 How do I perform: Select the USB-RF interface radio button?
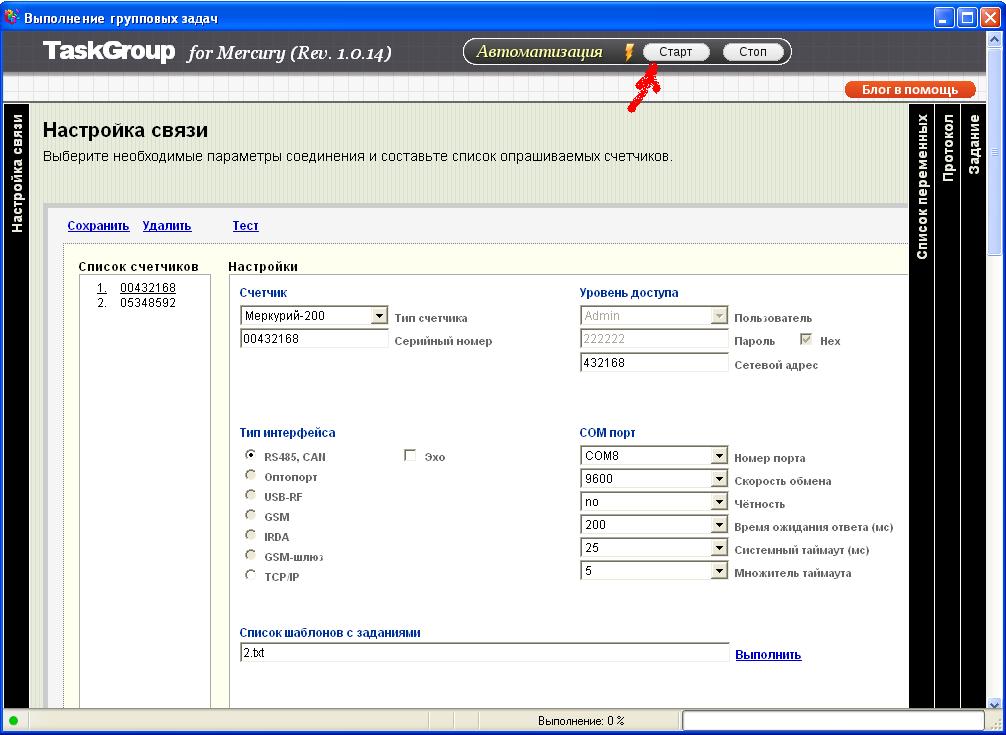[x=250, y=494]
